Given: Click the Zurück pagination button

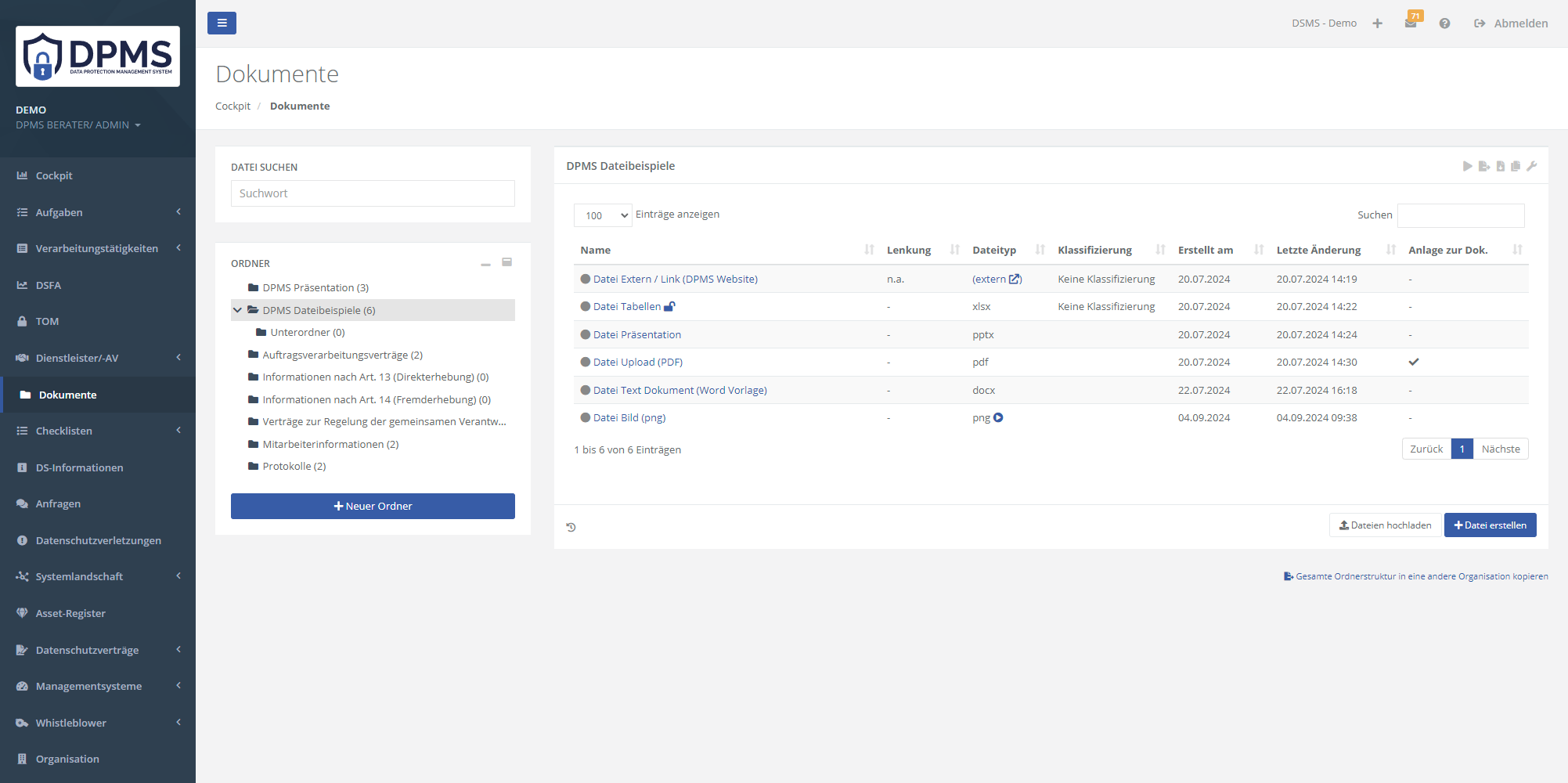Looking at the screenshot, I should 1426,449.
